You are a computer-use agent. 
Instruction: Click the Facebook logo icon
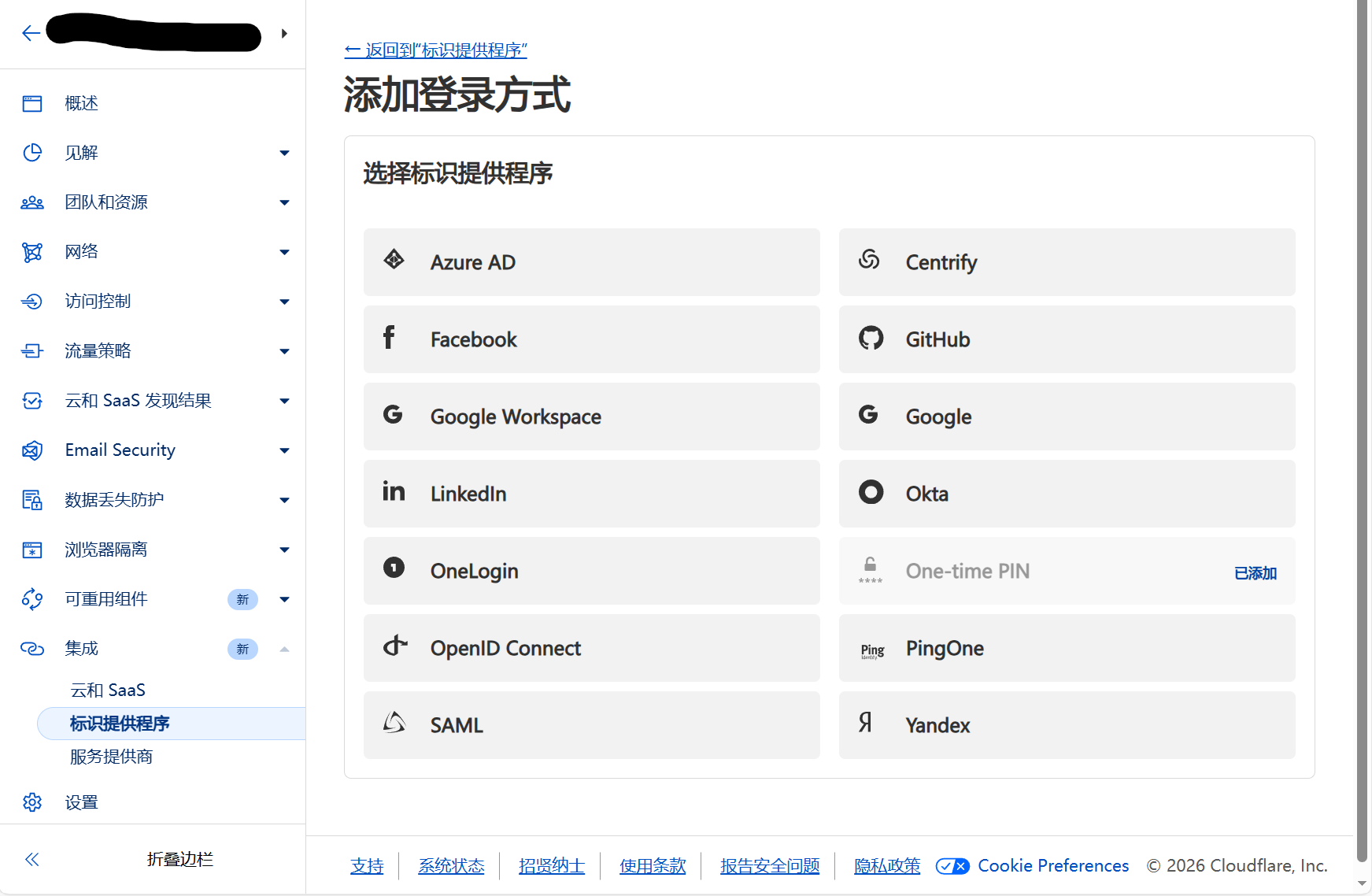tap(389, 339)
